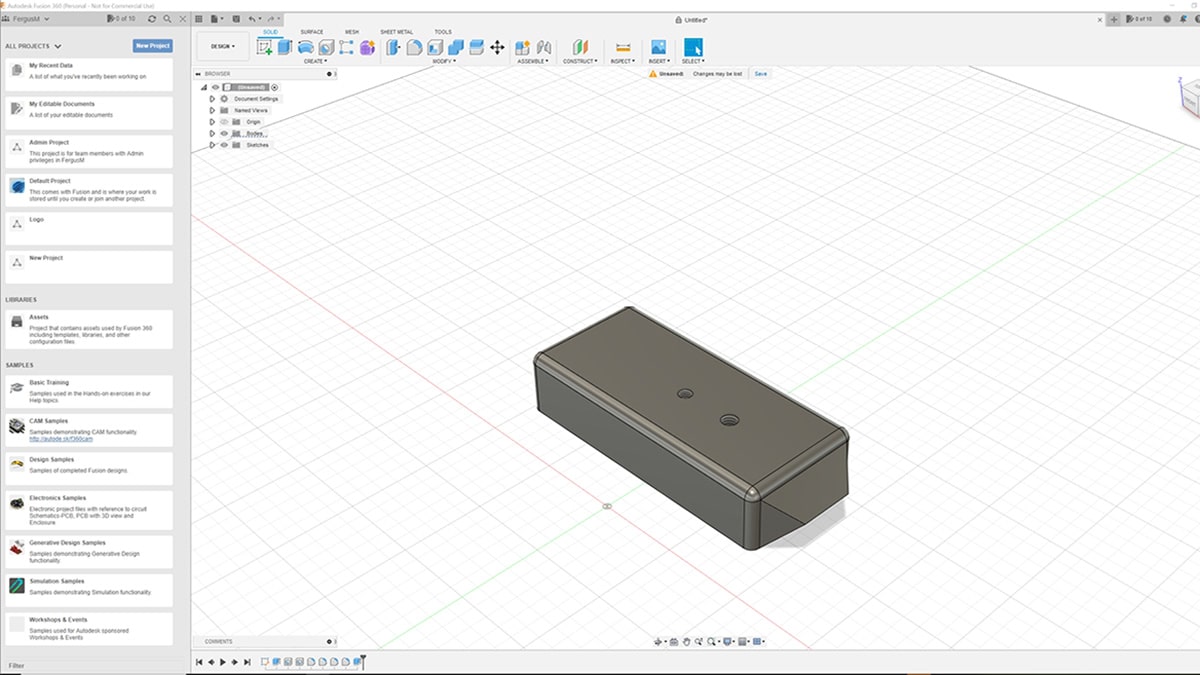Open the Design workspace dropdown

223,46
